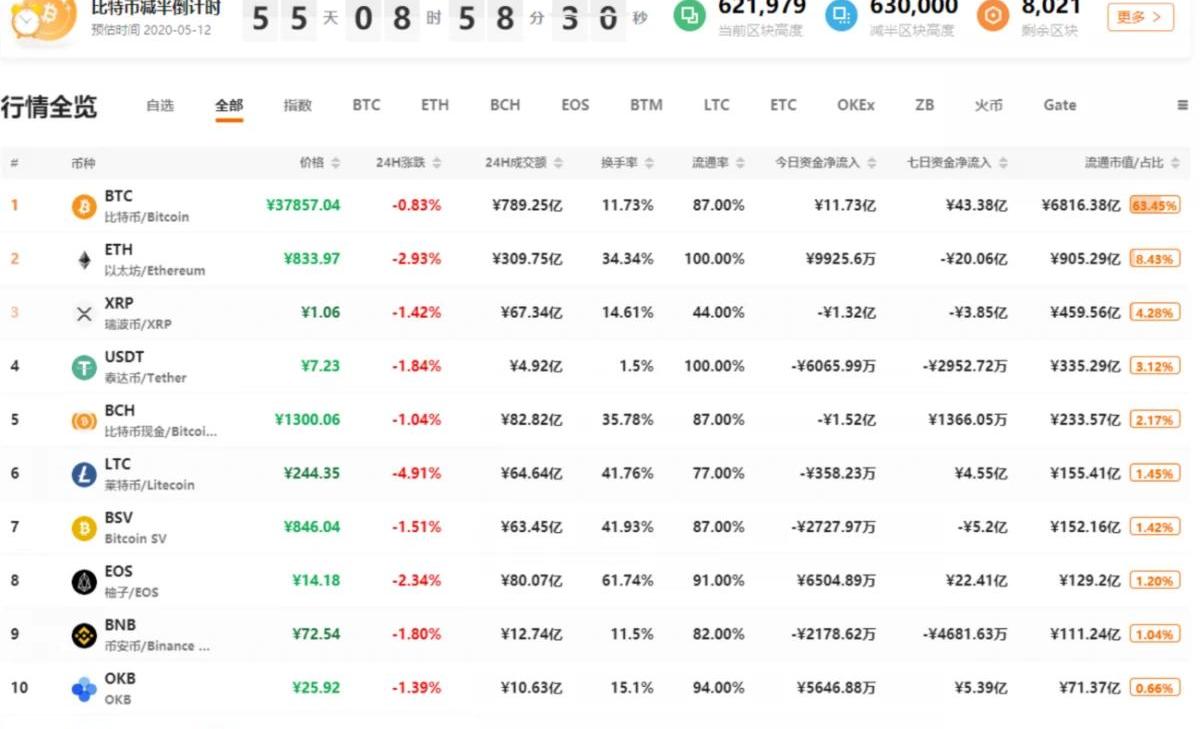Sort by 换手率 column arrows
1200x729 pixels.
coord(649,163)
